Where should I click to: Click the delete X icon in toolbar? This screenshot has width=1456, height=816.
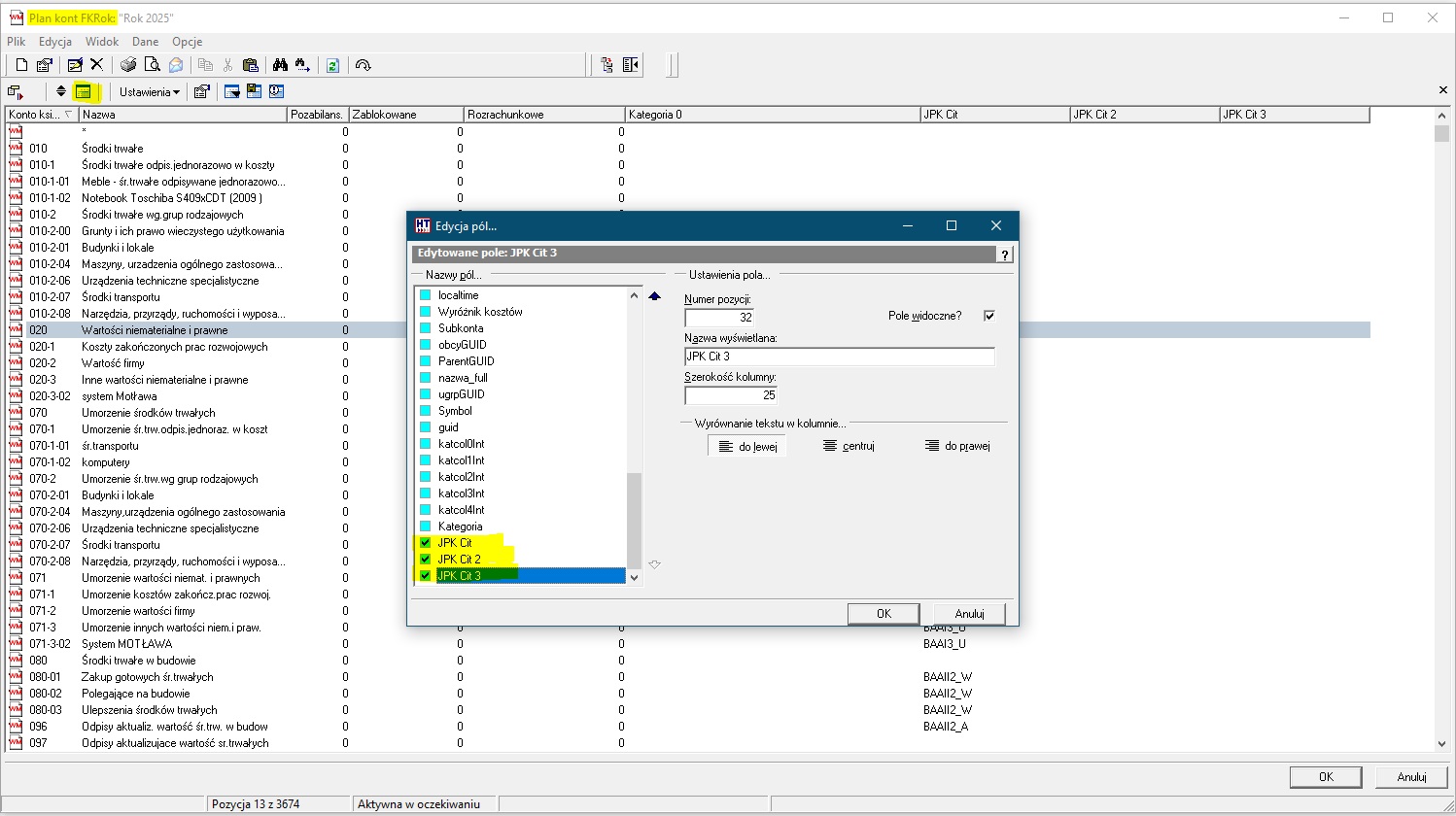(96, 65)
